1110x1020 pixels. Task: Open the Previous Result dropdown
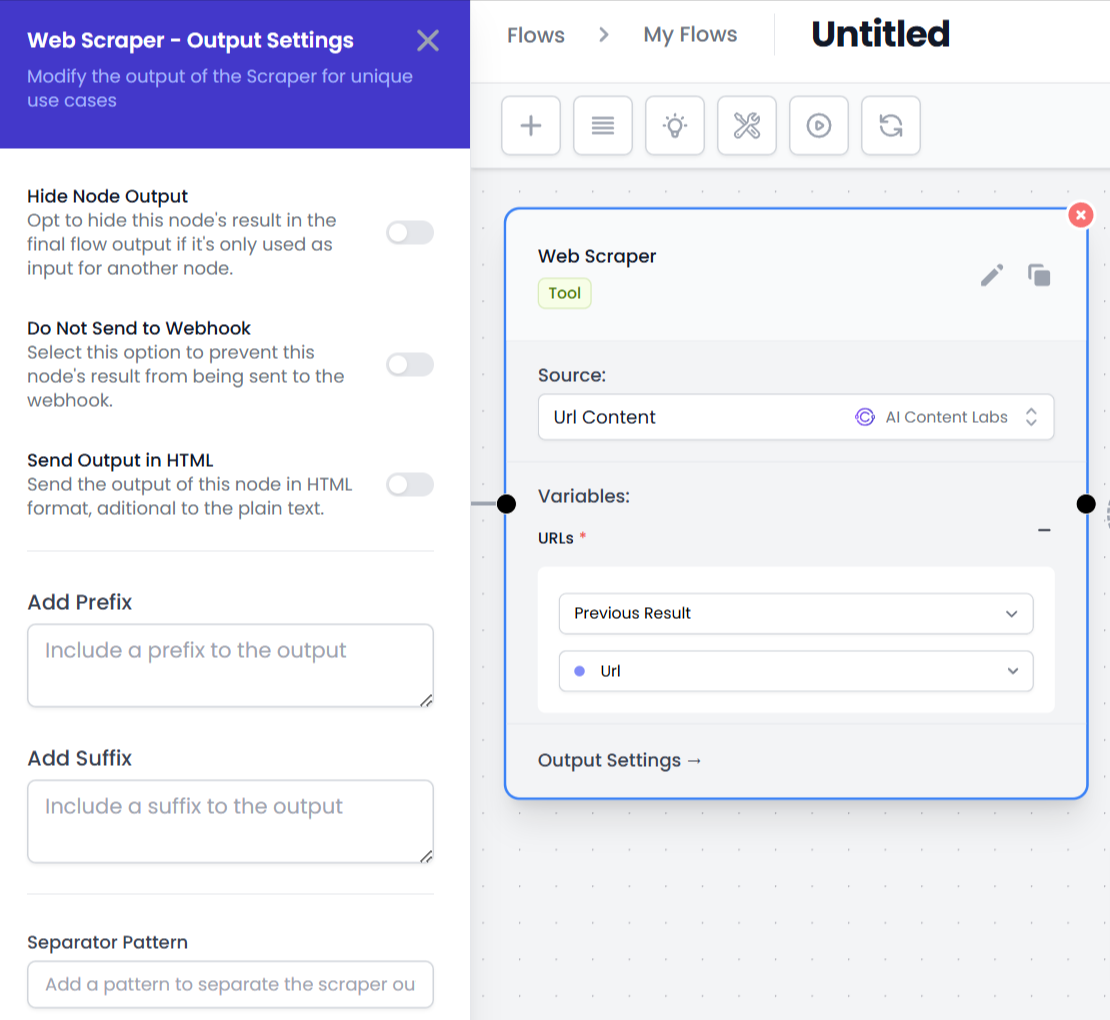pos(796,613)
